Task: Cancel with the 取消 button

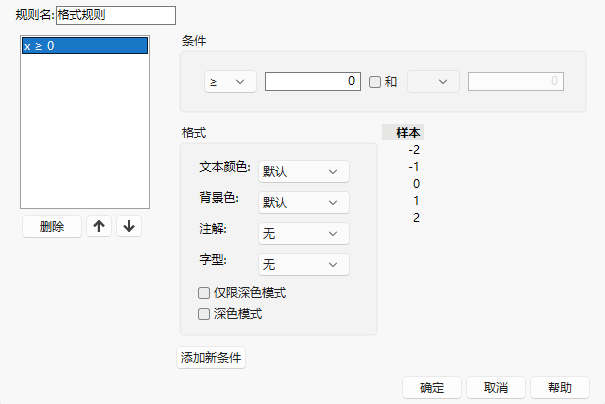Action: (496, 387)
